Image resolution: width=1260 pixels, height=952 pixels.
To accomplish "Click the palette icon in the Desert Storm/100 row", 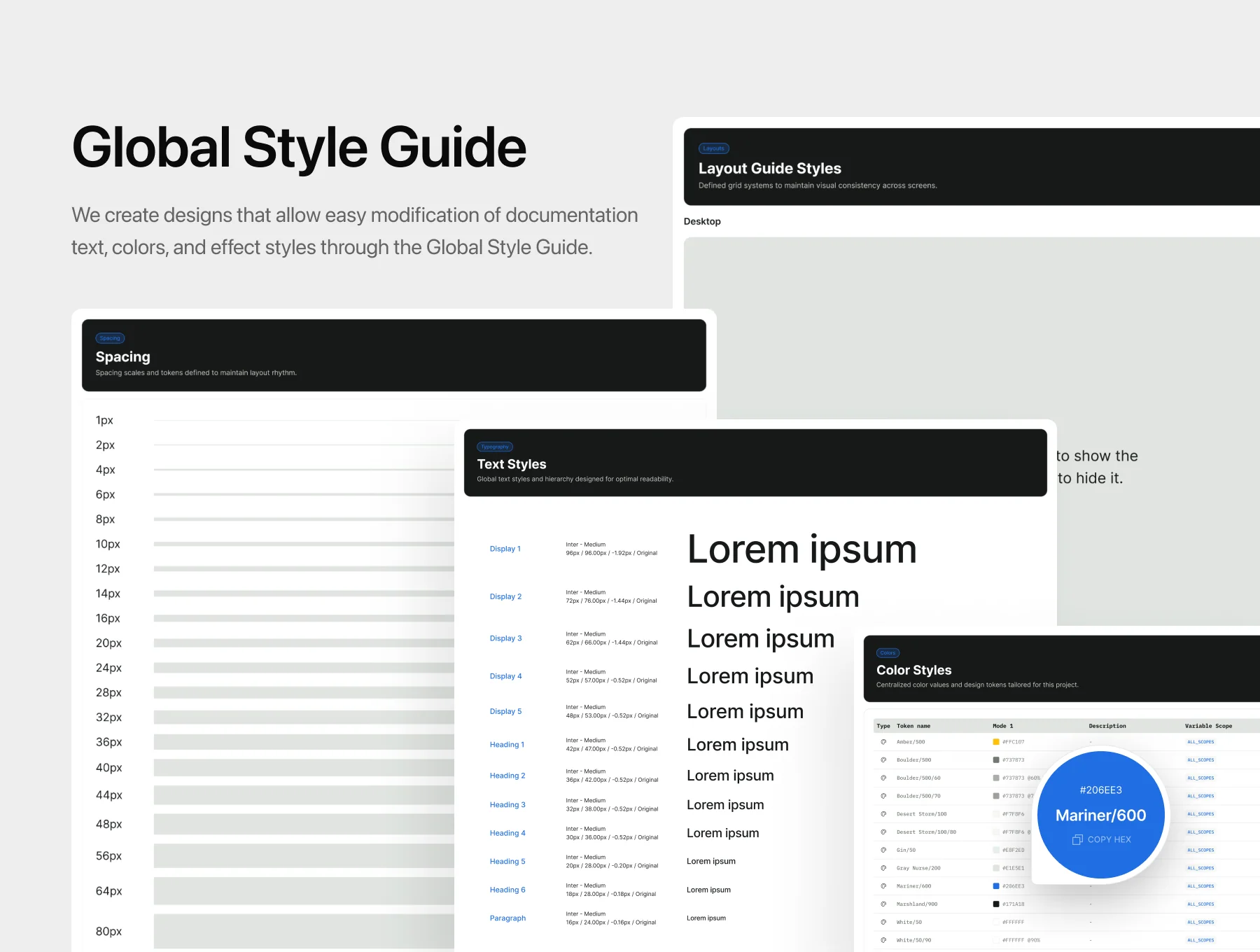I will [883, 814].
